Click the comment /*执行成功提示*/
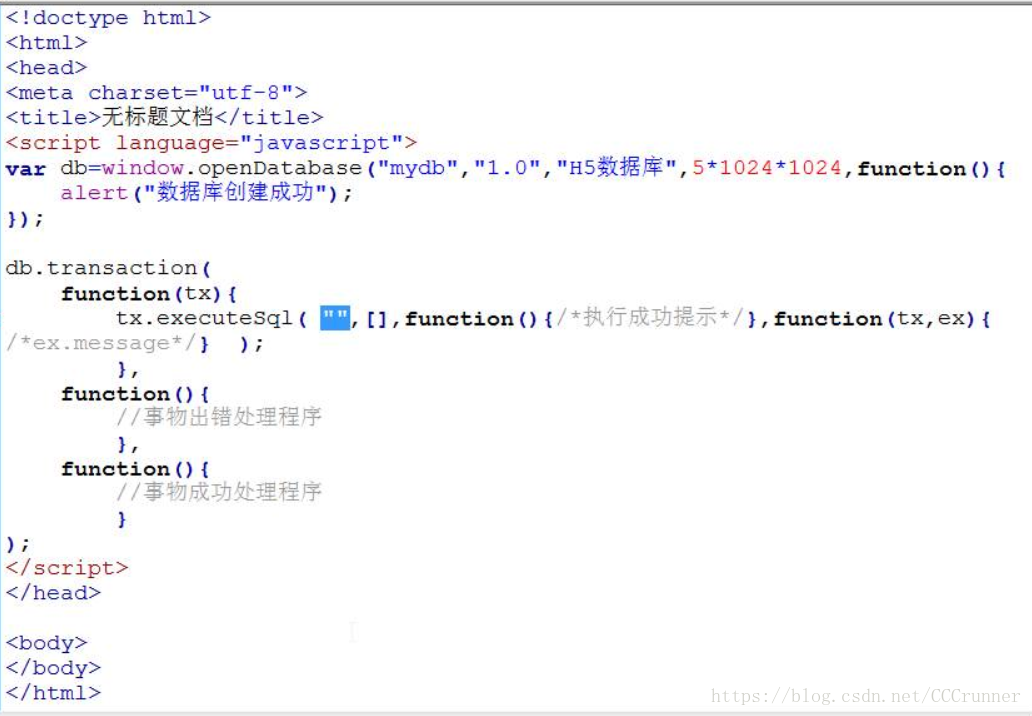Screen dimensions: 1032x716 tap(651, 317)
